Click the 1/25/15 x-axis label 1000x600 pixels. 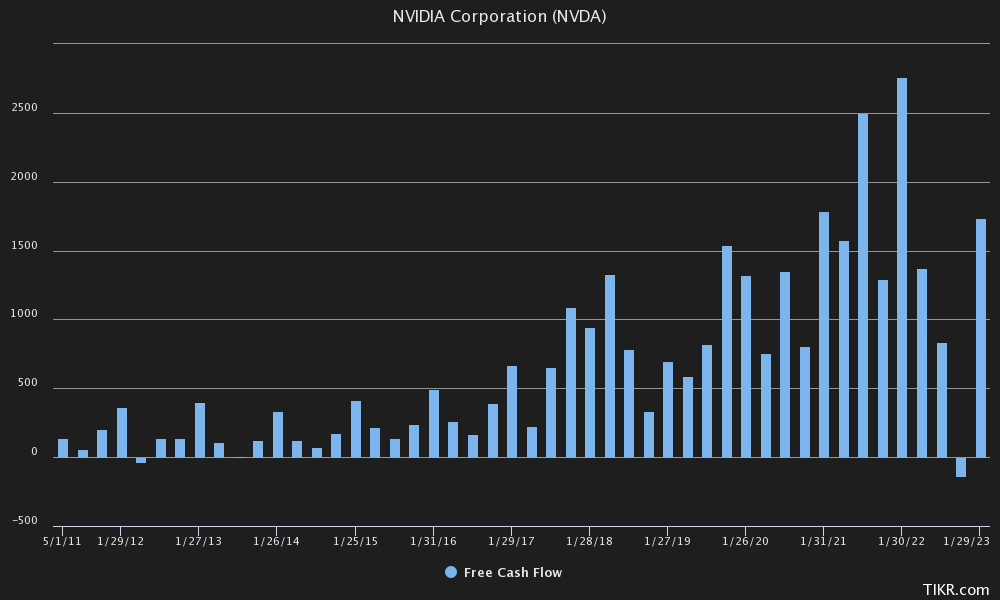click(355, 541)
